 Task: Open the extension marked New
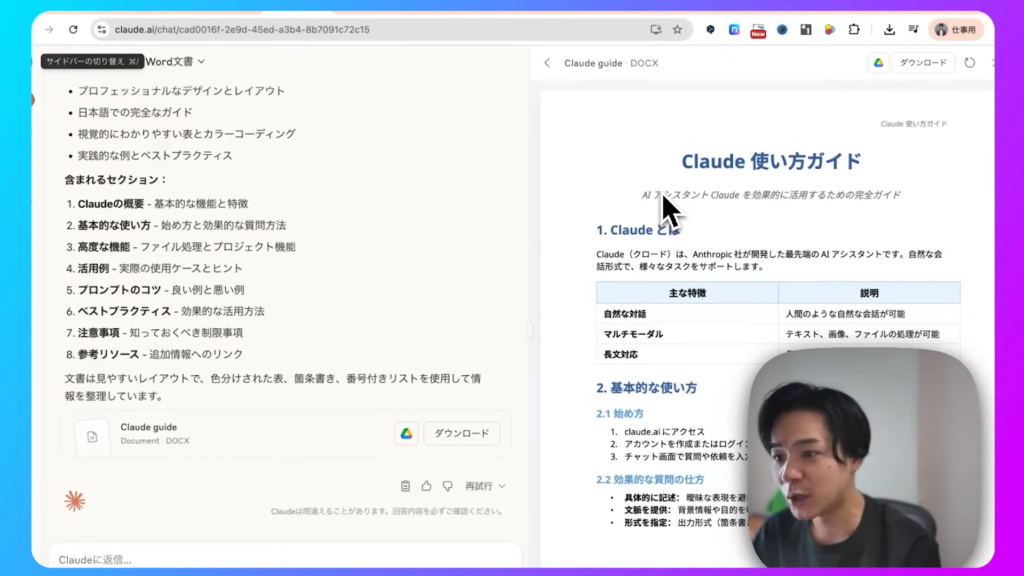pyautogui.click(x=758, y=30)
